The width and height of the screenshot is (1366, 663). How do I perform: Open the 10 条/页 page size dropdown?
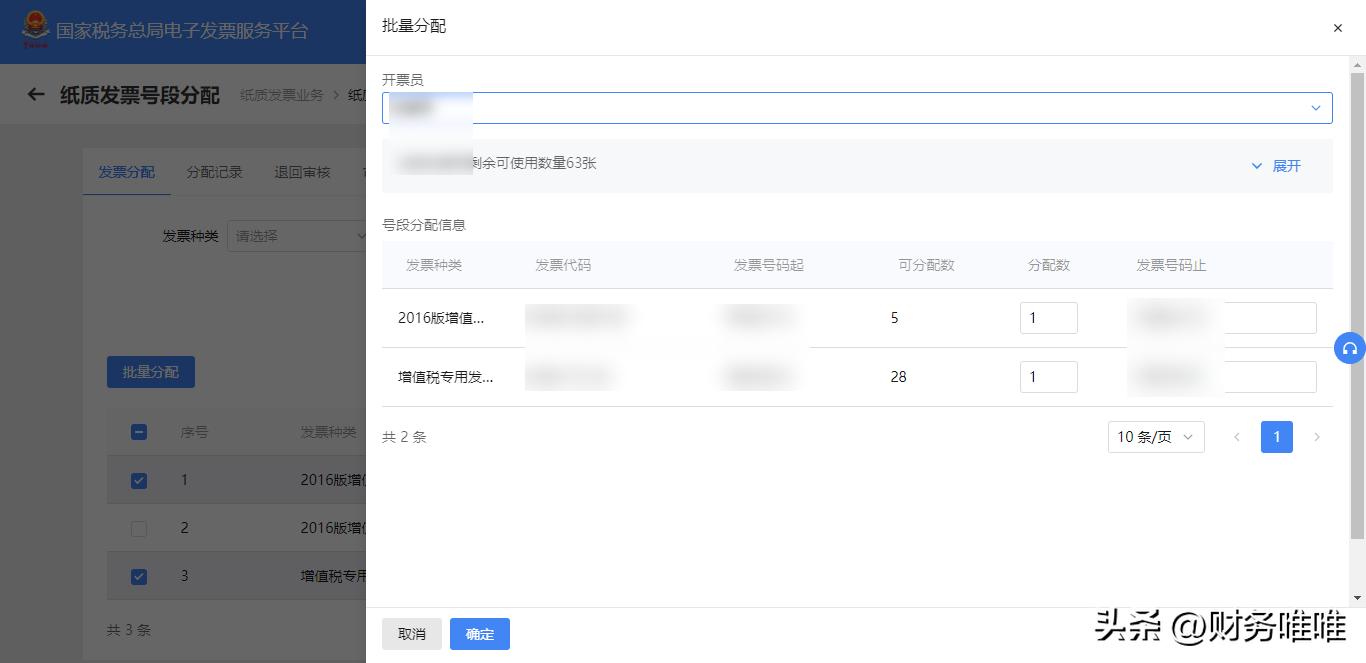click(1155, 437)
